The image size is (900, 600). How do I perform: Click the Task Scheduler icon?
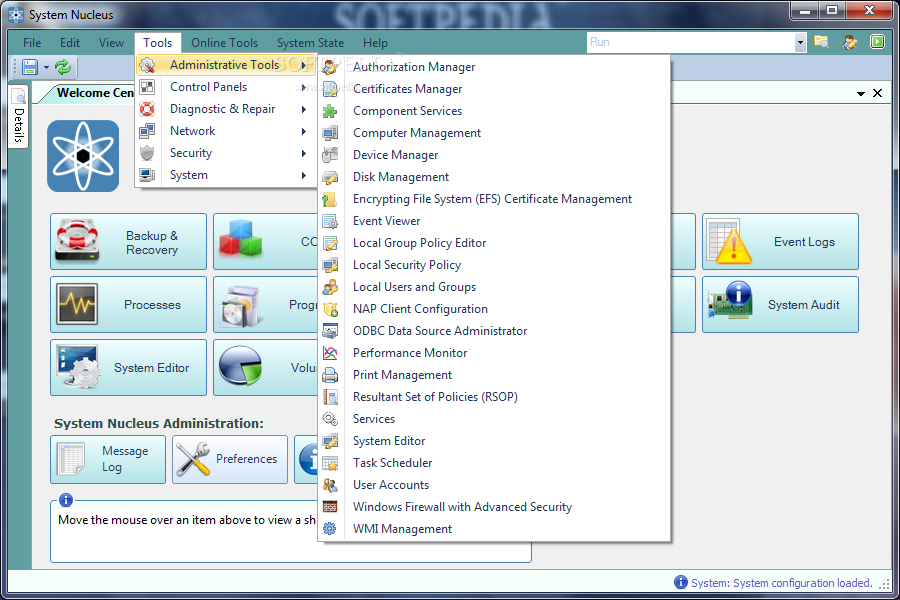click(x=330, y=463)
